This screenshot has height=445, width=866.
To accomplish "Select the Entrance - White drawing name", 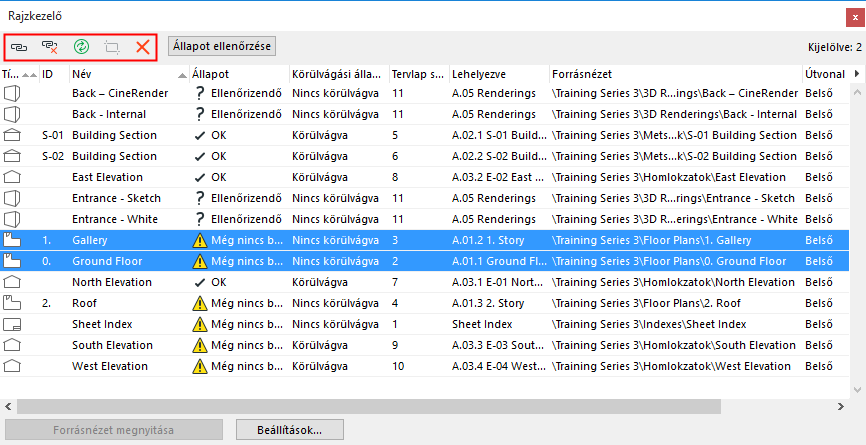I will pyautogui.click(x=115, y=219).
